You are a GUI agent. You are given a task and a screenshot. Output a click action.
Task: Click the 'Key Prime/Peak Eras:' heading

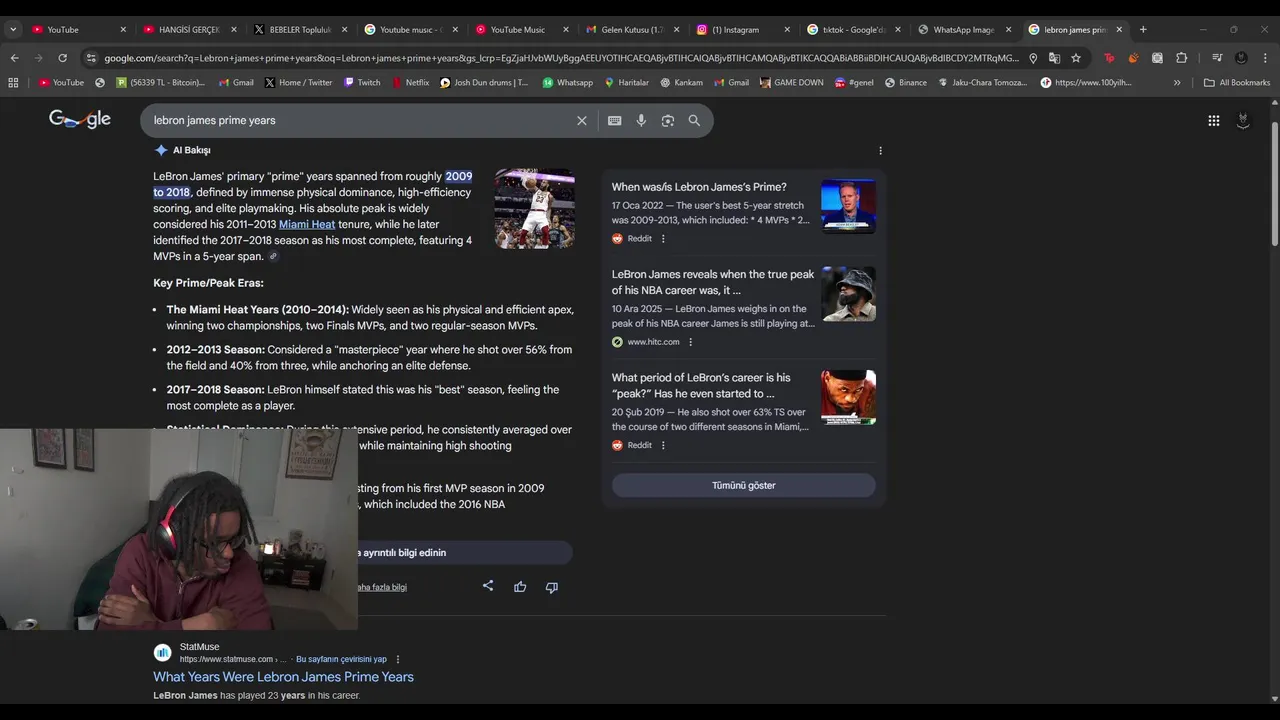[208, 283]
